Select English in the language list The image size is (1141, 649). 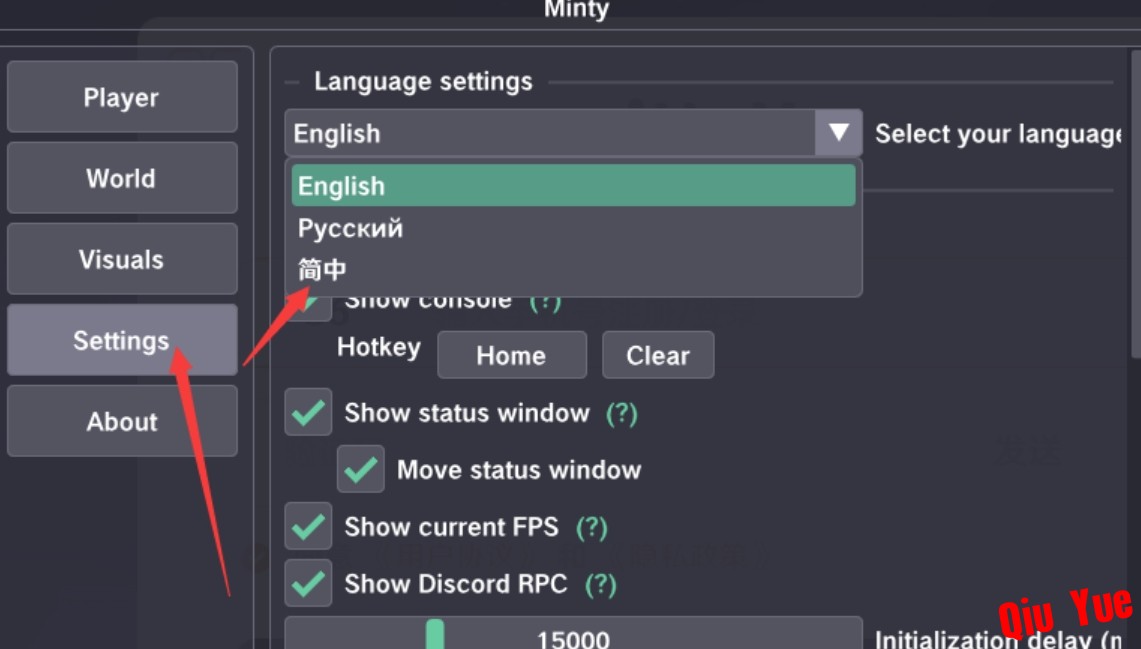point(573,186)
